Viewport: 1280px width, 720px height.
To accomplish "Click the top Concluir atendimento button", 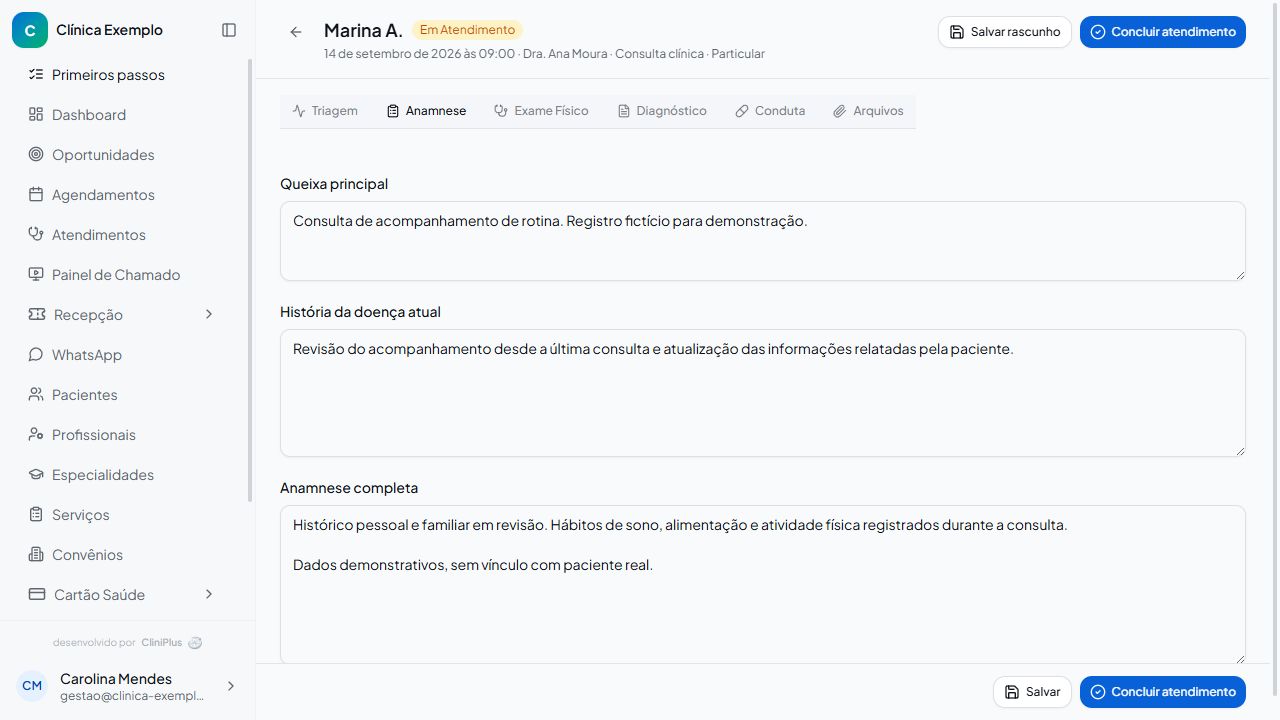I will 1163,32.
